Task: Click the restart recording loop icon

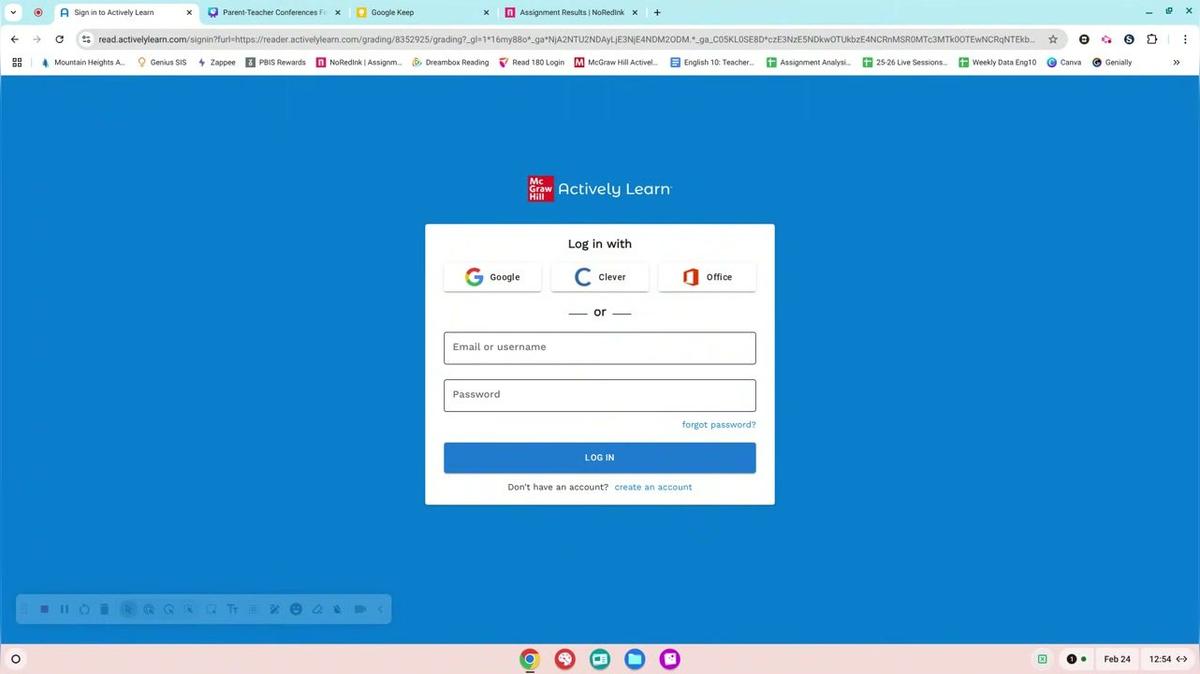Action: [x=84, y=609]
